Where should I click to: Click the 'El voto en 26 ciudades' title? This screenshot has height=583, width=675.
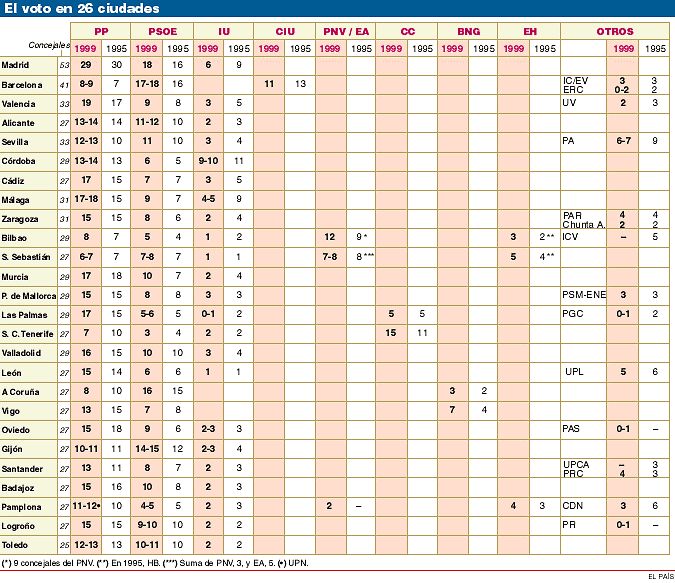click(82, 8)
